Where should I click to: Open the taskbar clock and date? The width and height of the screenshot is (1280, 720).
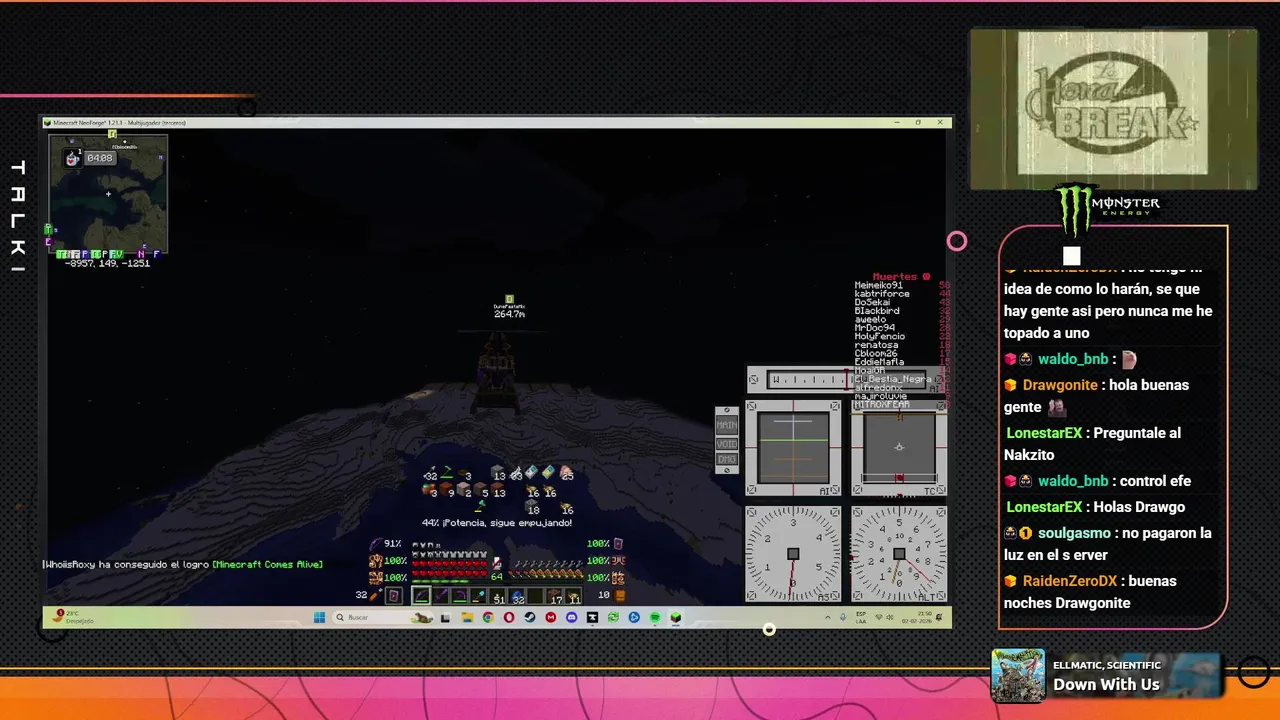pos(917,617)
